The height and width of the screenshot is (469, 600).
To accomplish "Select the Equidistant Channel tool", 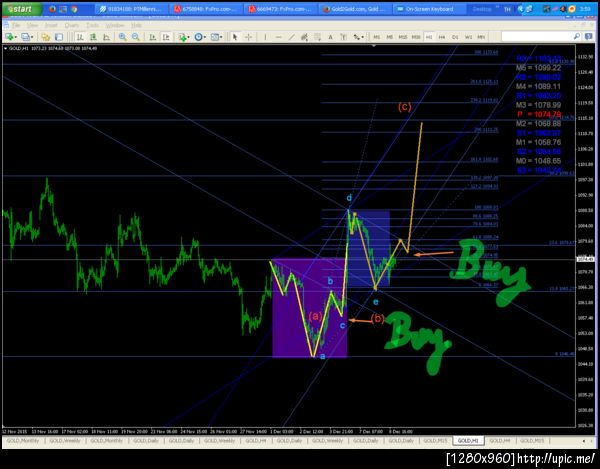I will click(x=304, y=37).
